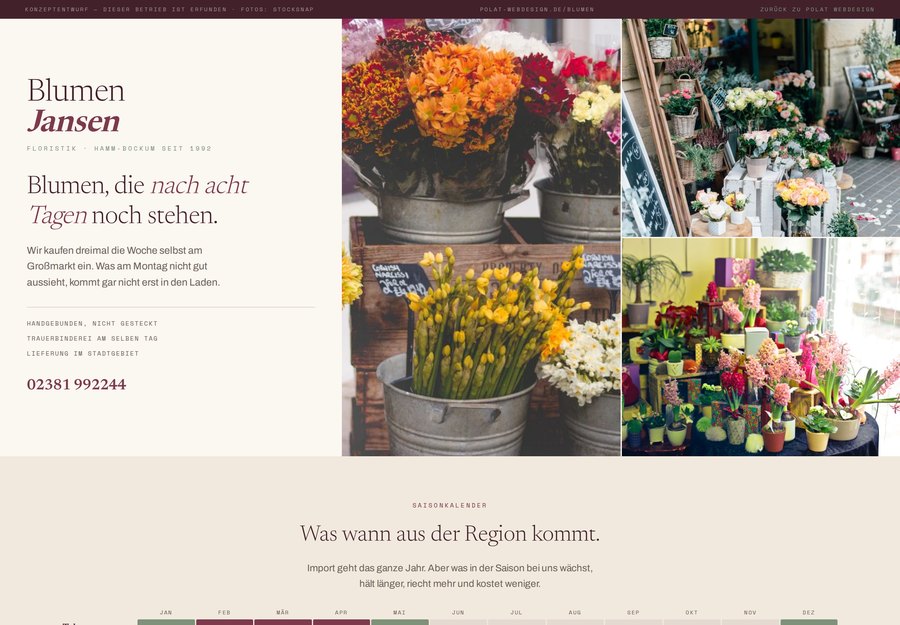Call the phone number 02381 992244
Viewport: 900px width, 625px height.
tap(76, 384)
